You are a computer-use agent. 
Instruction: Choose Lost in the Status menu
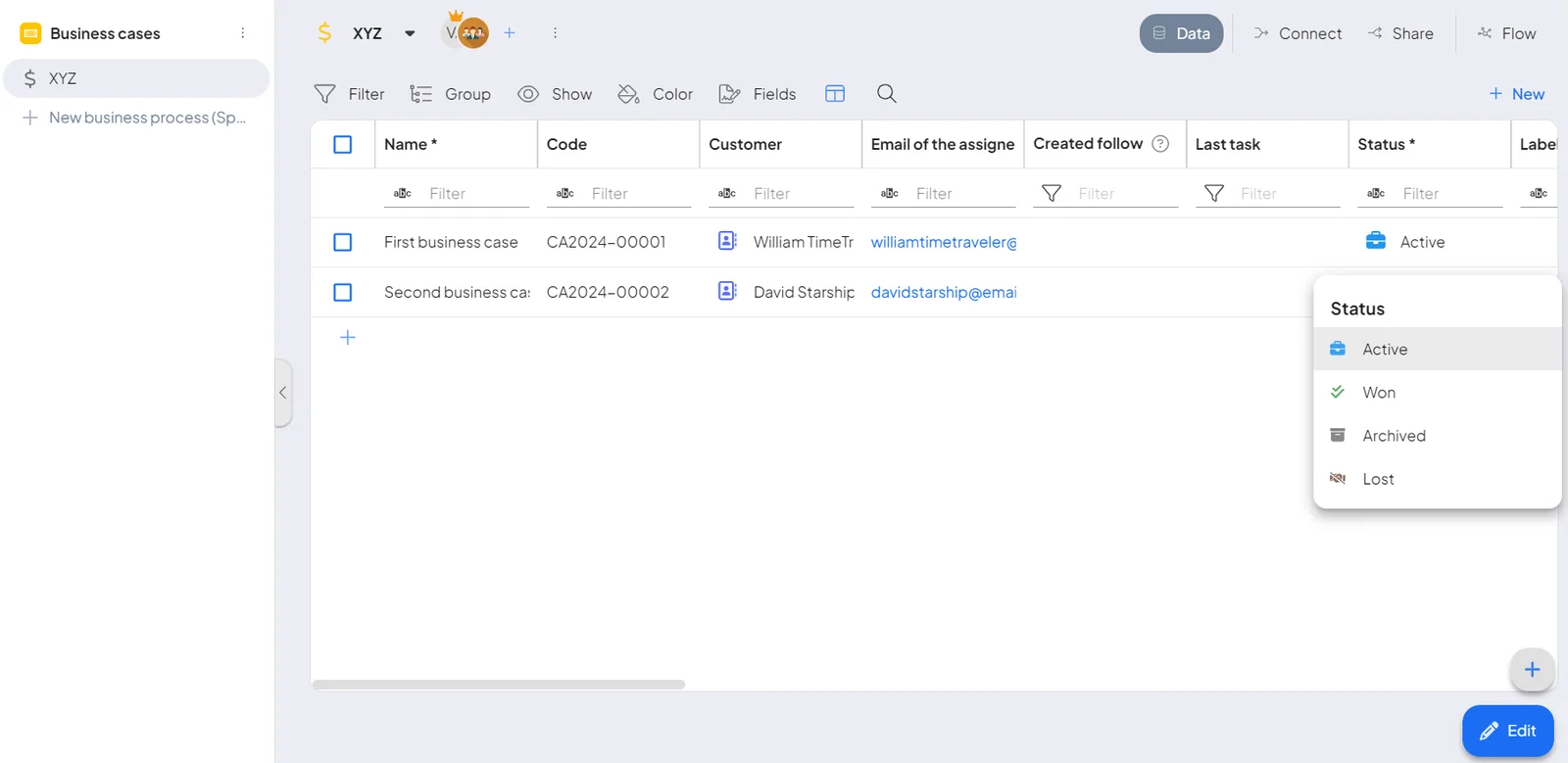point(1437,479)
